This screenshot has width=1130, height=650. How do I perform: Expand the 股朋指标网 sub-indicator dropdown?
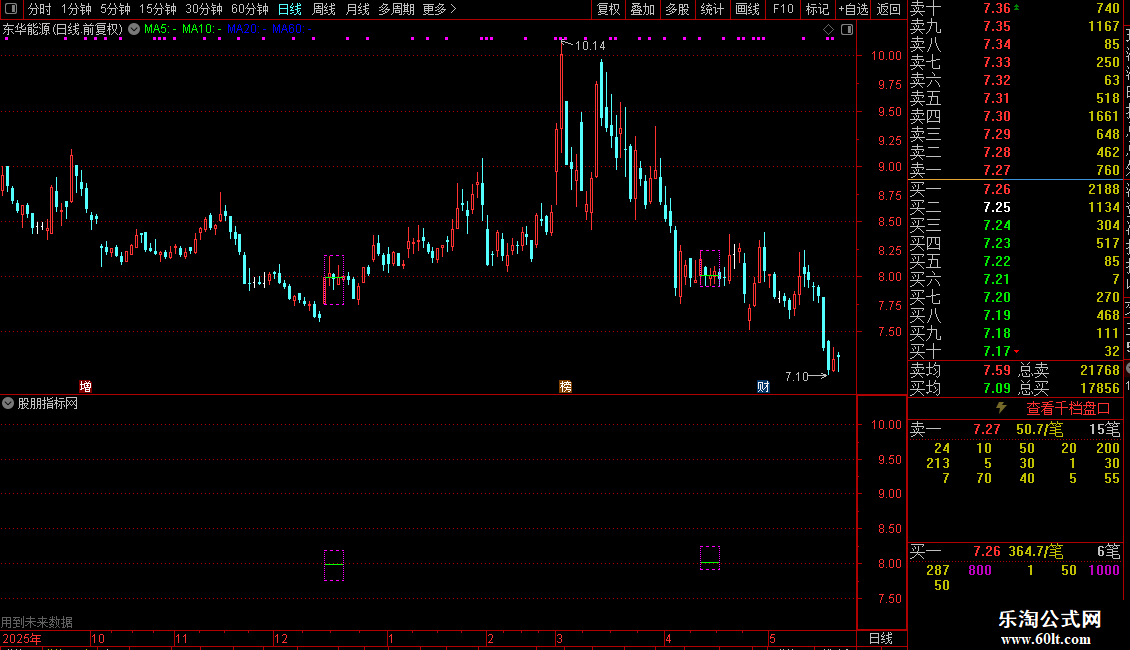(8, 404)
